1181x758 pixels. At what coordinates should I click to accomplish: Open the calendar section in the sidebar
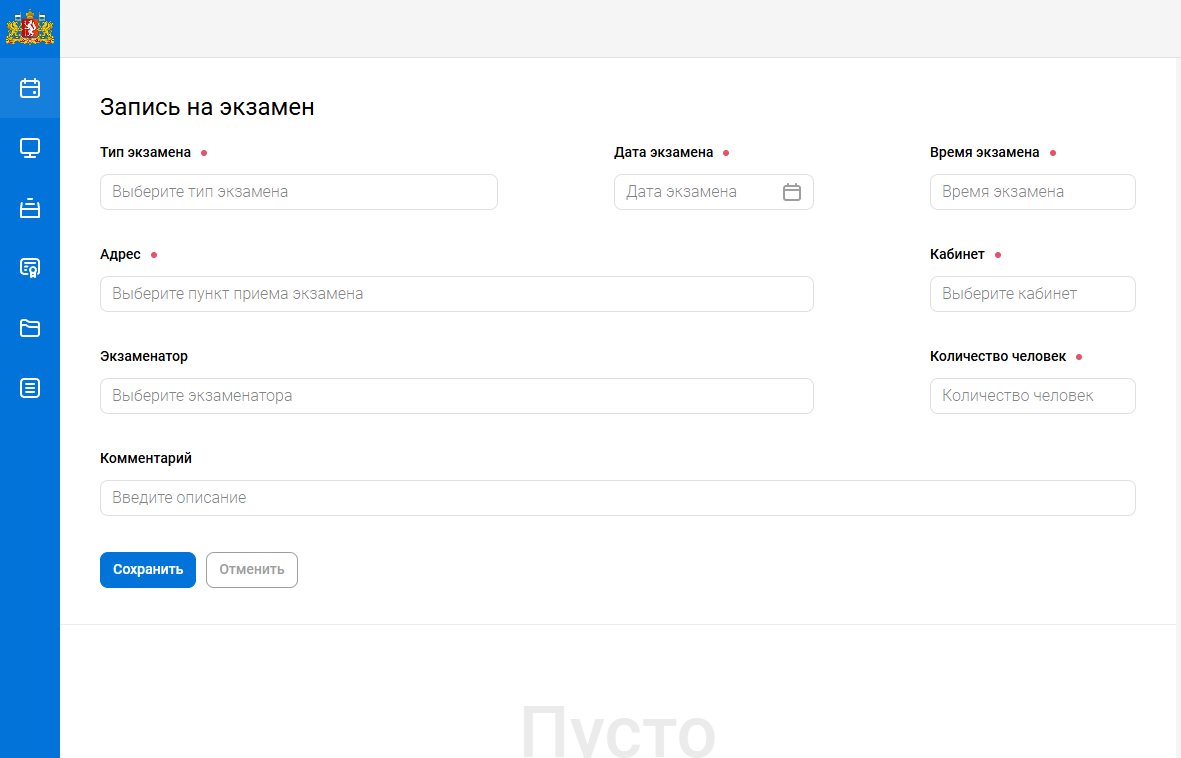pos(30,88)
